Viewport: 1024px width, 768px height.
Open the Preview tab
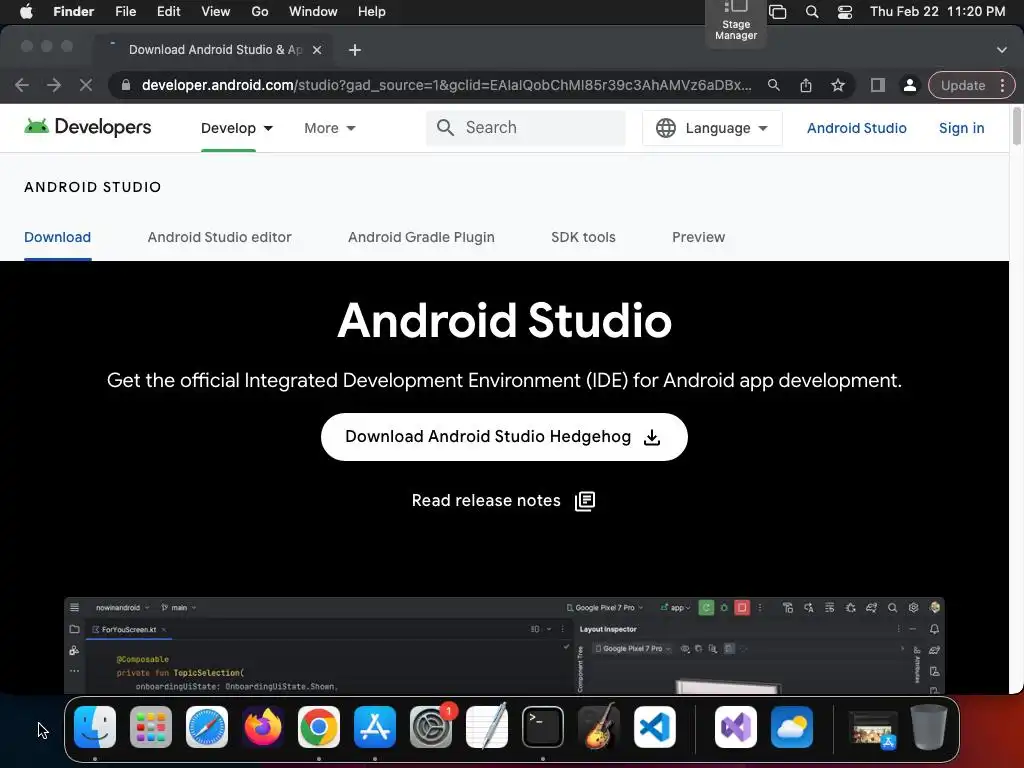pyautogui.click(x=699, y=237)
